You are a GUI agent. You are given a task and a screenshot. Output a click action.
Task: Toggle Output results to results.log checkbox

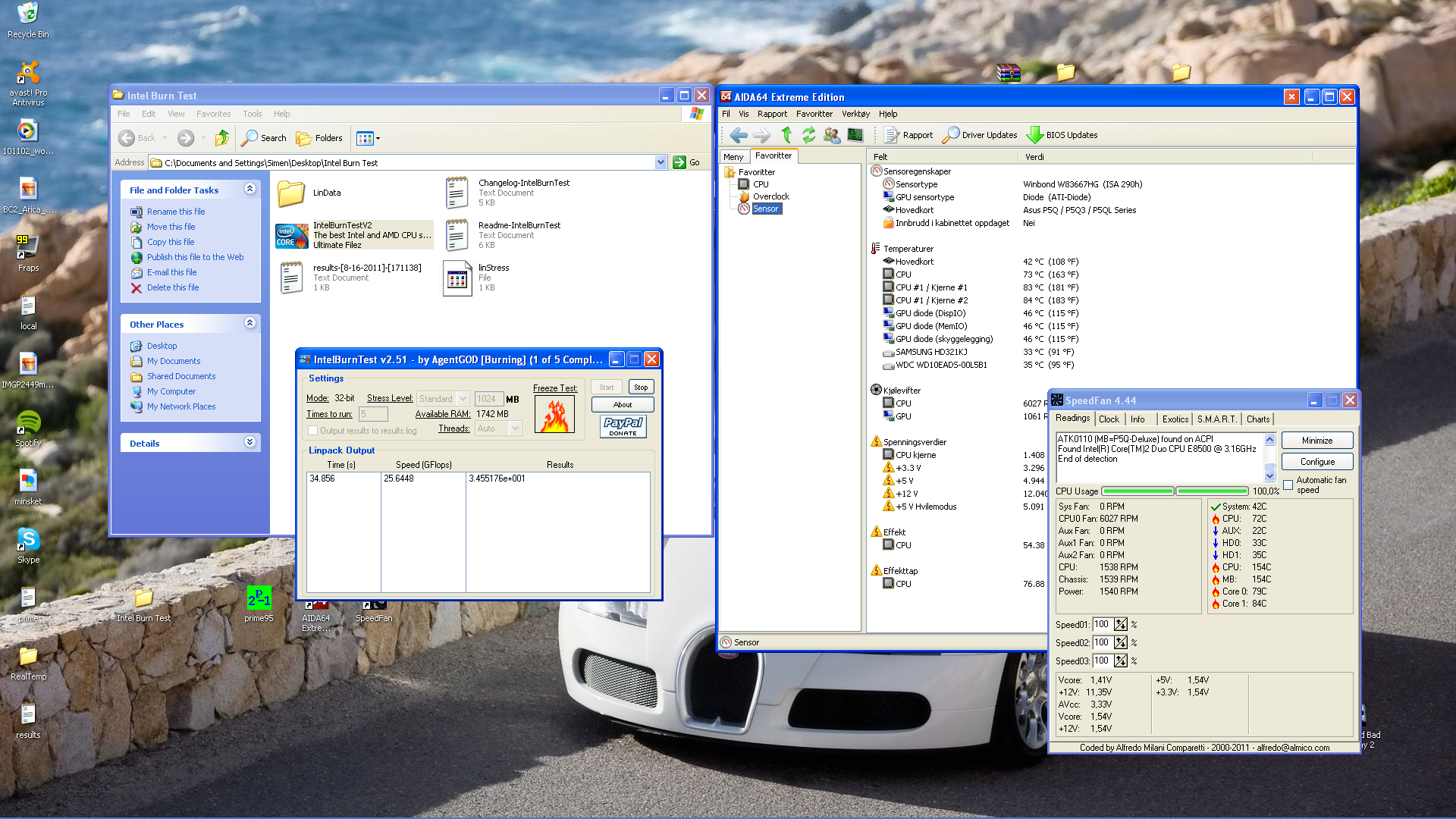tap(312, 431)
